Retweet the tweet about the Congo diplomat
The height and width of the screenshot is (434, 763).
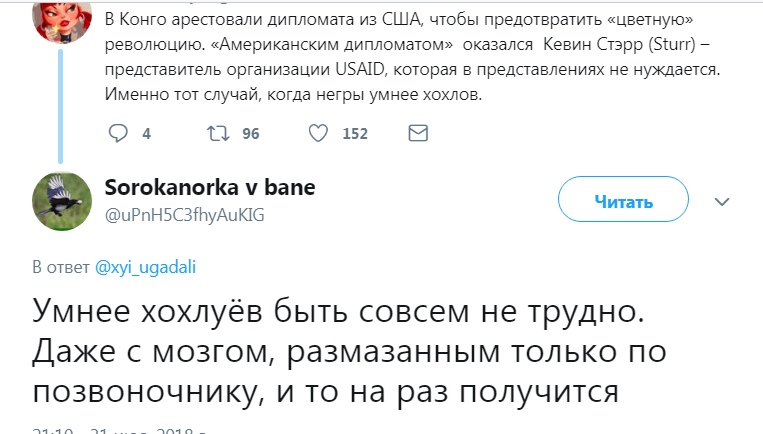216,133
